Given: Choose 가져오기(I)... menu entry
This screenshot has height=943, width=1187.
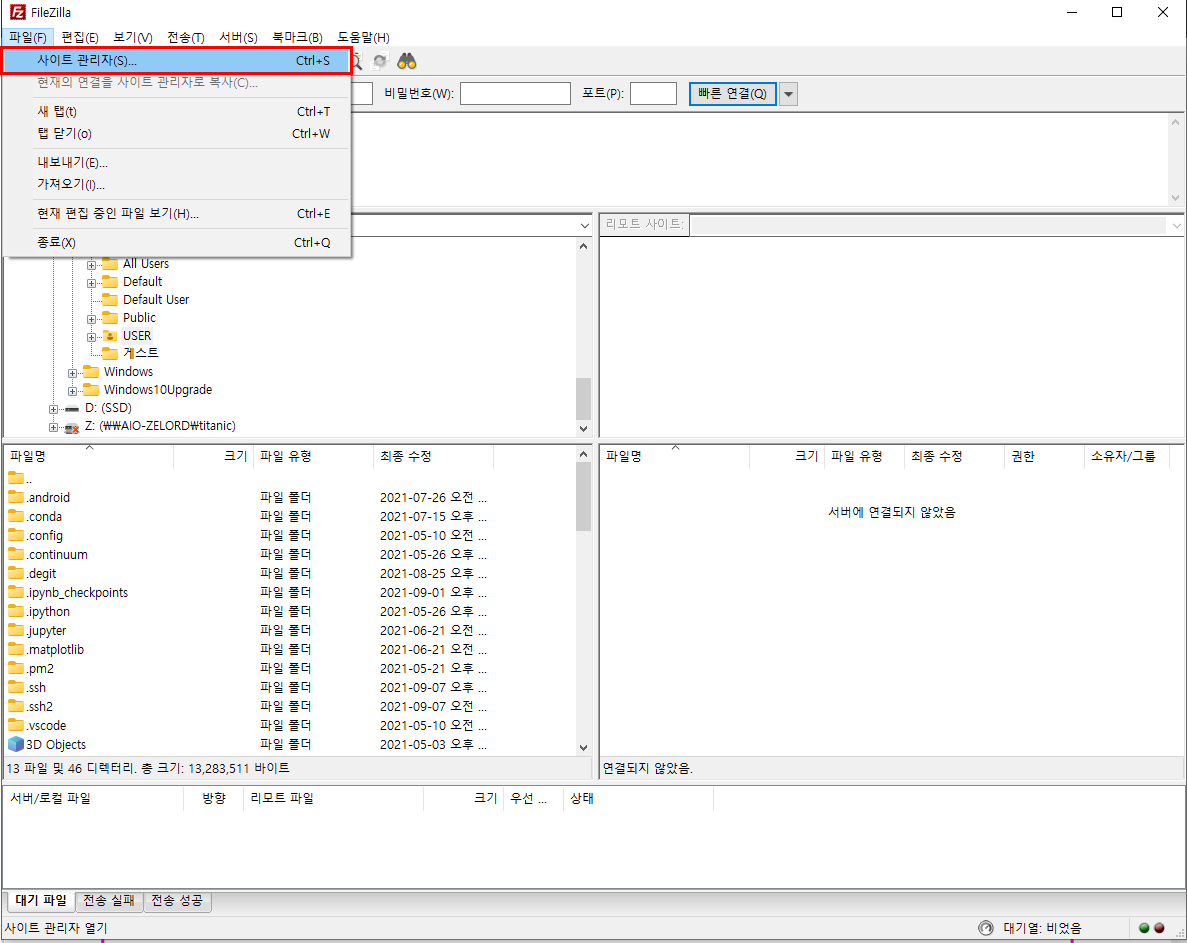Looking at the screenshot, I should (x=176, y=184).
